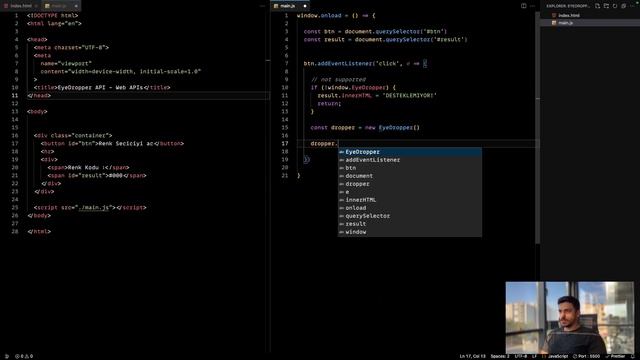Click the title text EyeDropper API - Web APIs
Viewport: 640px width, 360px height.
coord(100,88)
